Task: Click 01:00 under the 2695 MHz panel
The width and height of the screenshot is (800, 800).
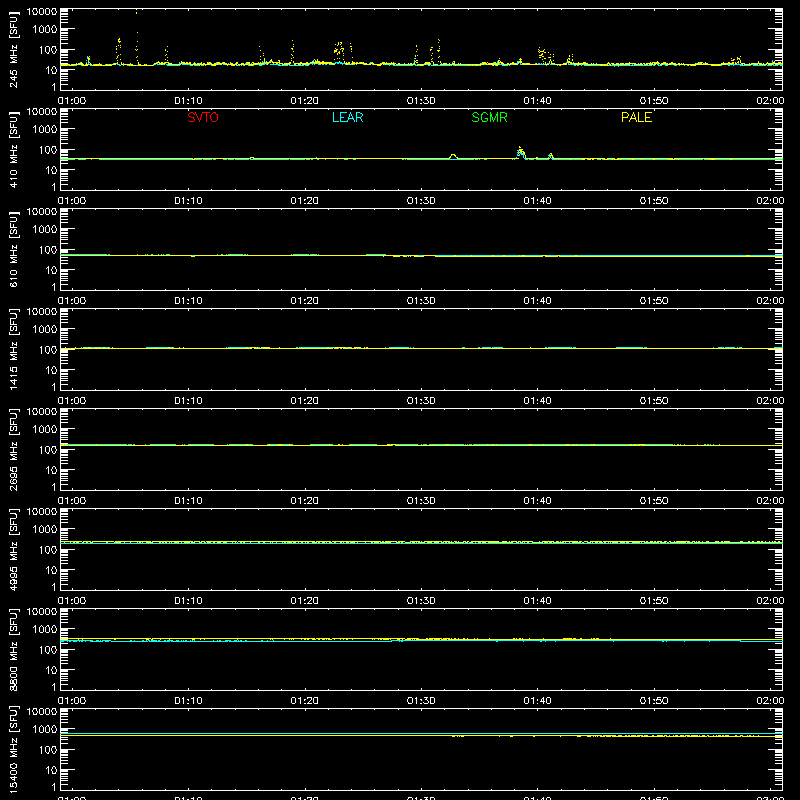Action: coord(72,501)
